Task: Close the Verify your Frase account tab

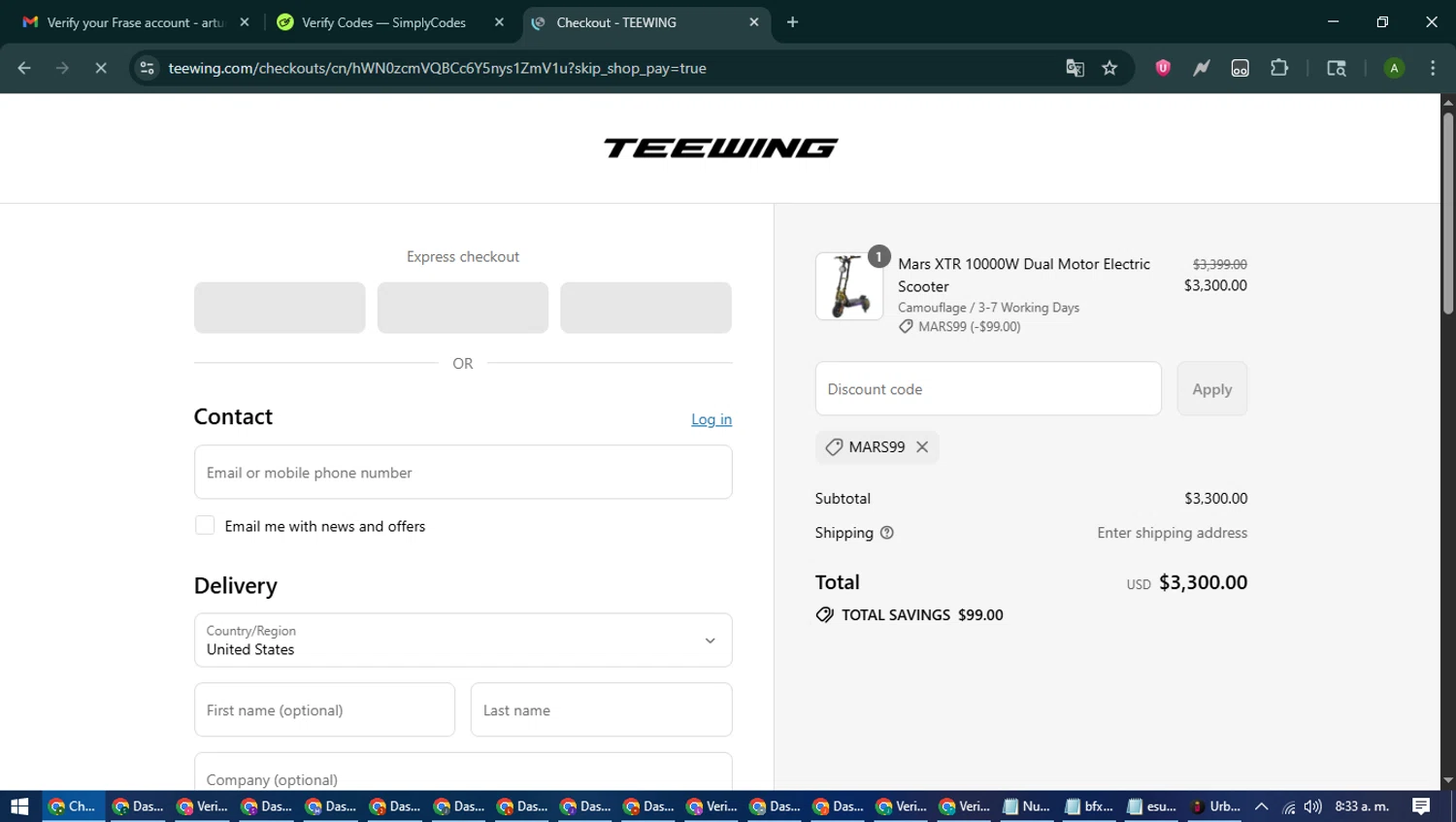Action: 245,22
